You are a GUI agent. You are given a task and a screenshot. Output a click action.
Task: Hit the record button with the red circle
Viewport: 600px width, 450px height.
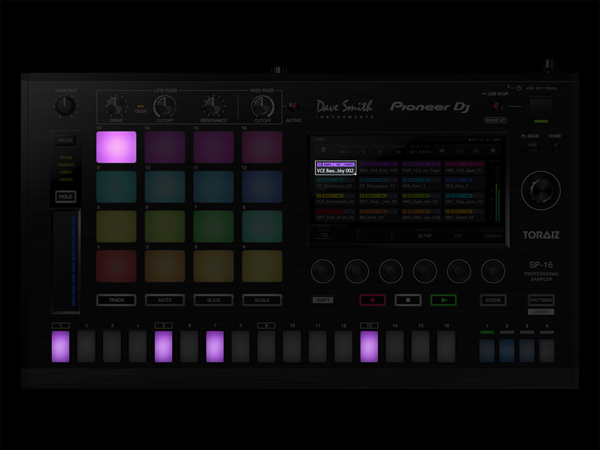pos(372,300)
